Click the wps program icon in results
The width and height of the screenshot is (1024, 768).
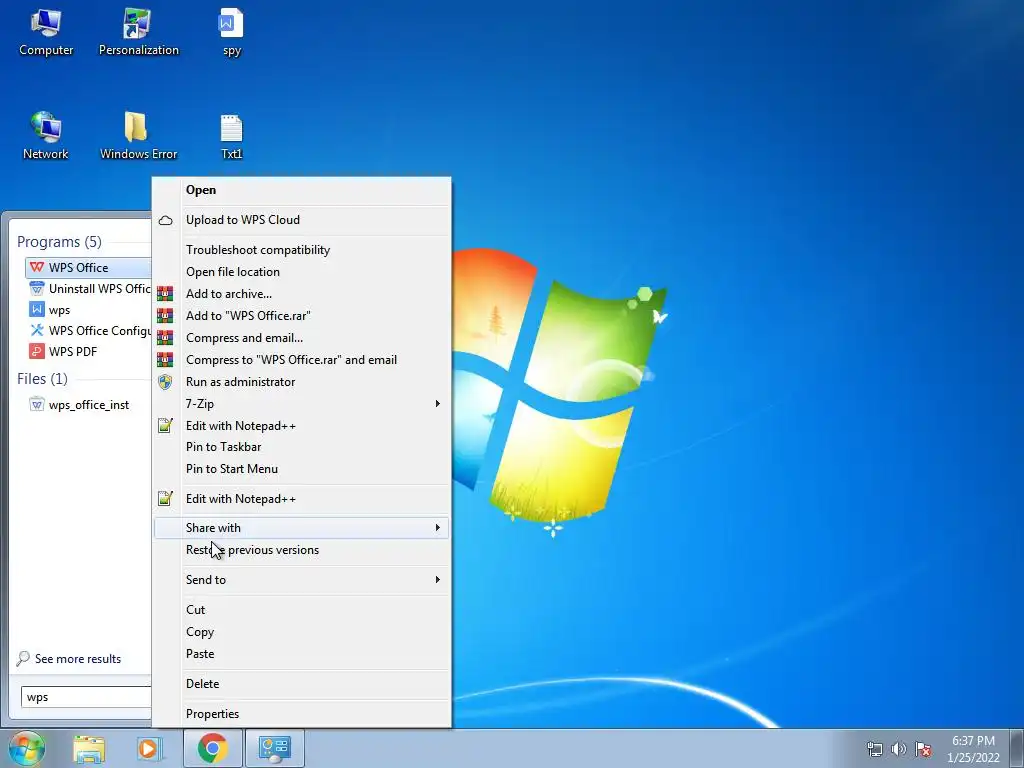click(37, 310)
